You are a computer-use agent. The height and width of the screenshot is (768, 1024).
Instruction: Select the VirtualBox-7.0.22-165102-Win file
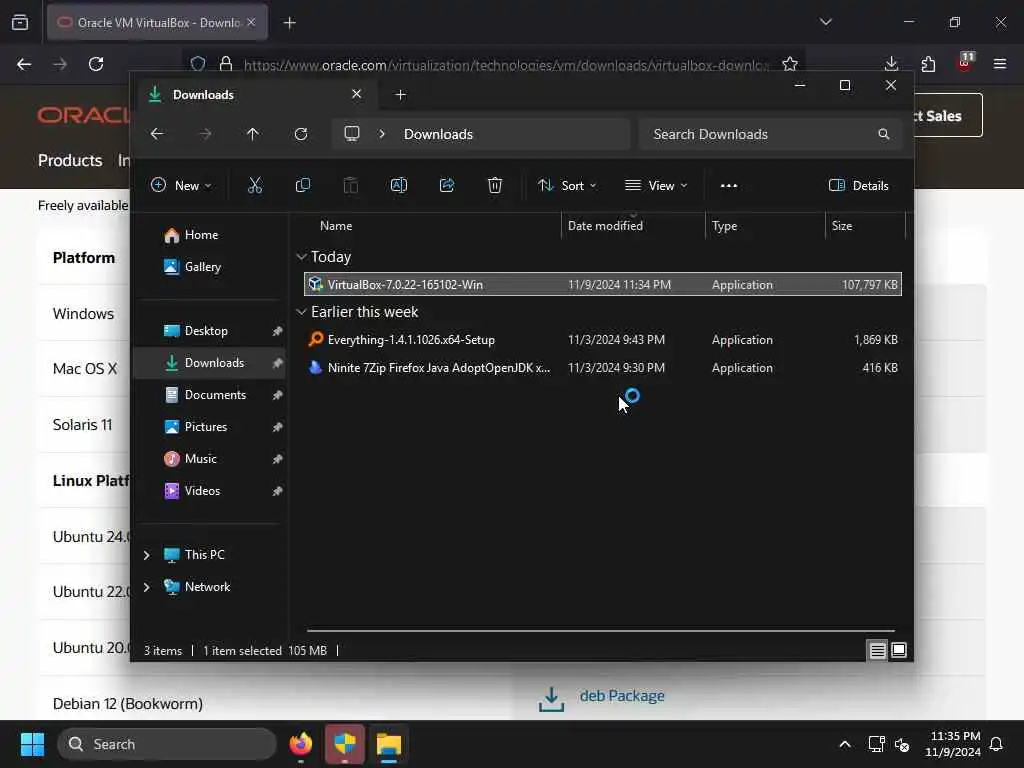(602, 284)
